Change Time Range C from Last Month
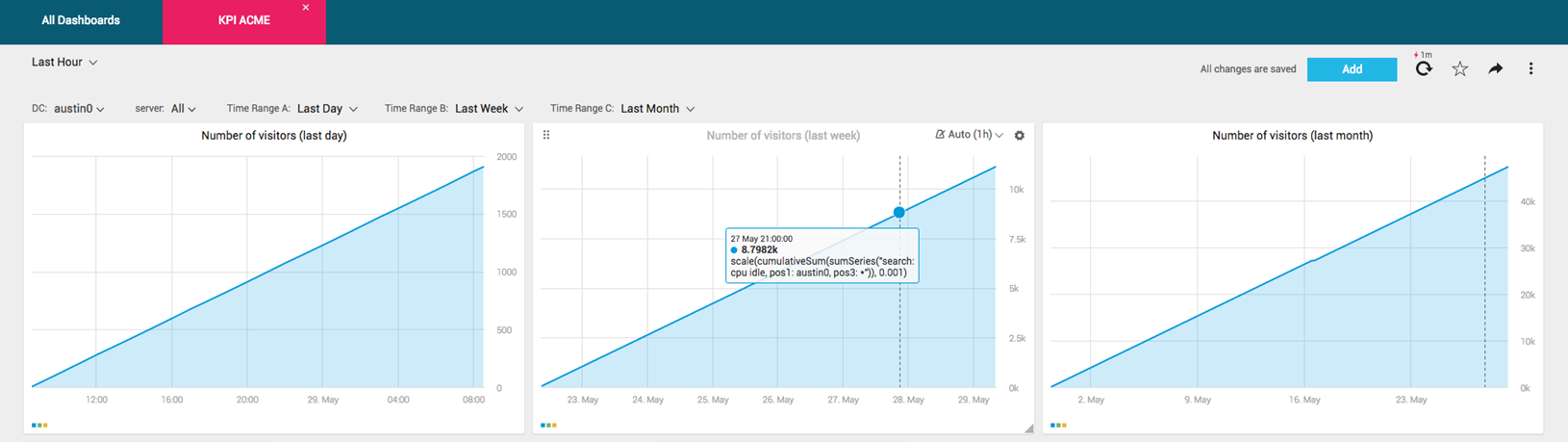The width and height of the screenshot is (1568, 442). (657, 109)
